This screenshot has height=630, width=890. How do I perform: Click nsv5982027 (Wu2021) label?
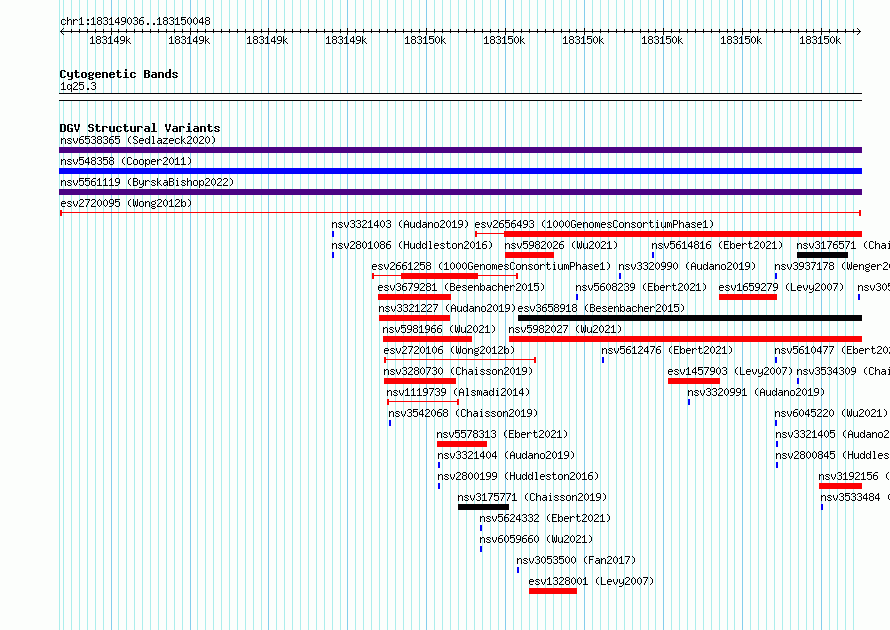565,329
